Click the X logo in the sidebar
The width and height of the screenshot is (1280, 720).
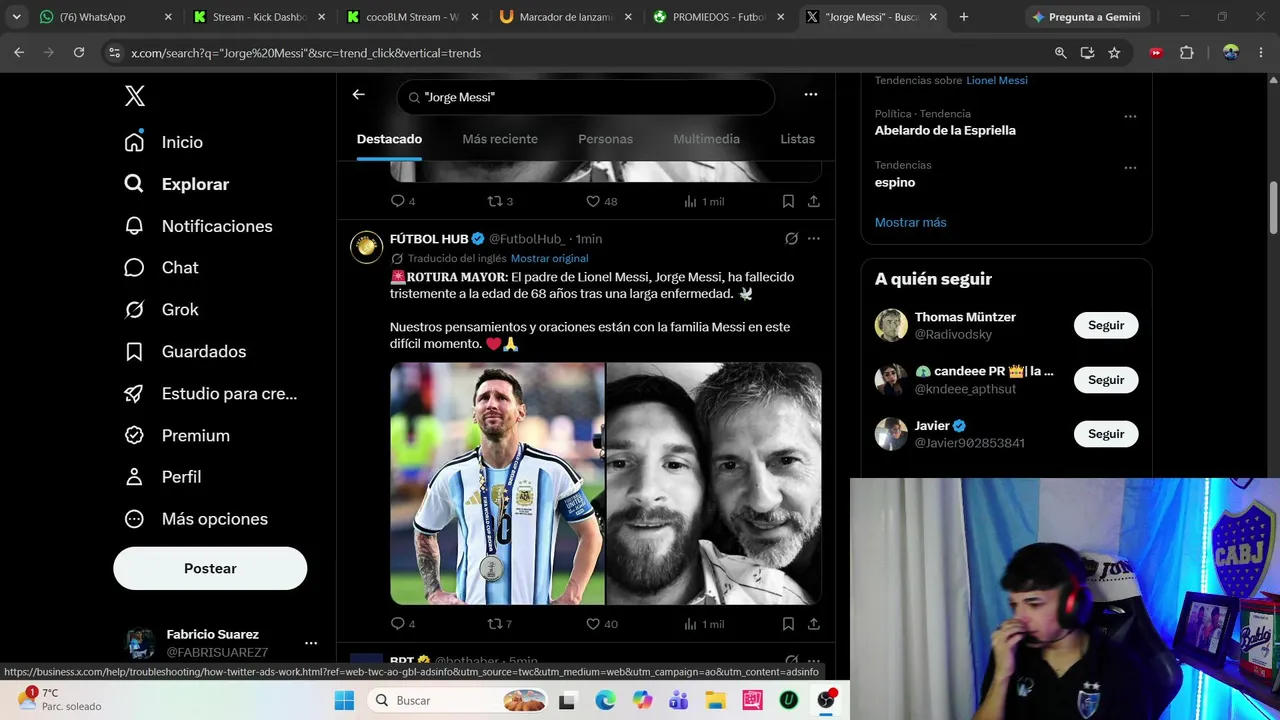(135, 96)
